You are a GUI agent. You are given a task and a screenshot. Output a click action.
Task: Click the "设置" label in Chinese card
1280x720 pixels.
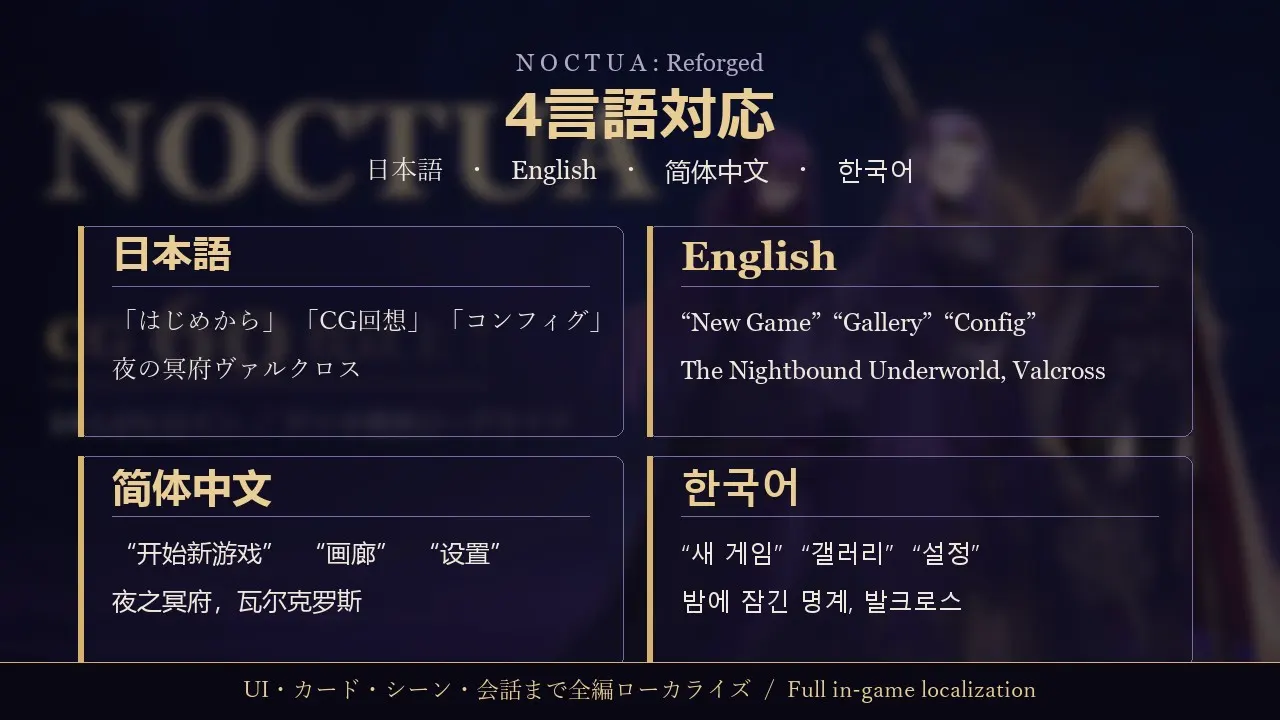pyautogui.click(x=465, y=553)
